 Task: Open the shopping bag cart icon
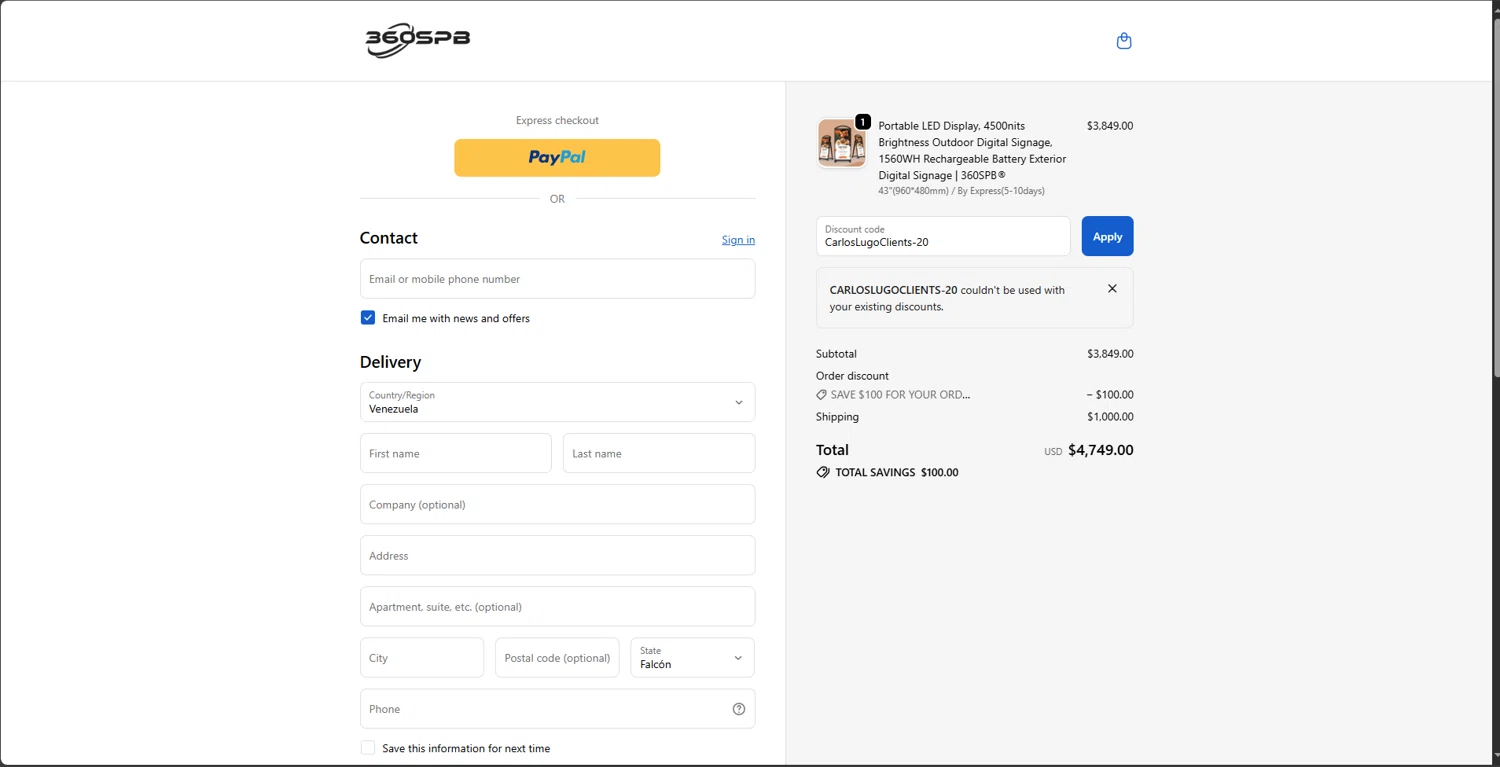coord(1124,41)
